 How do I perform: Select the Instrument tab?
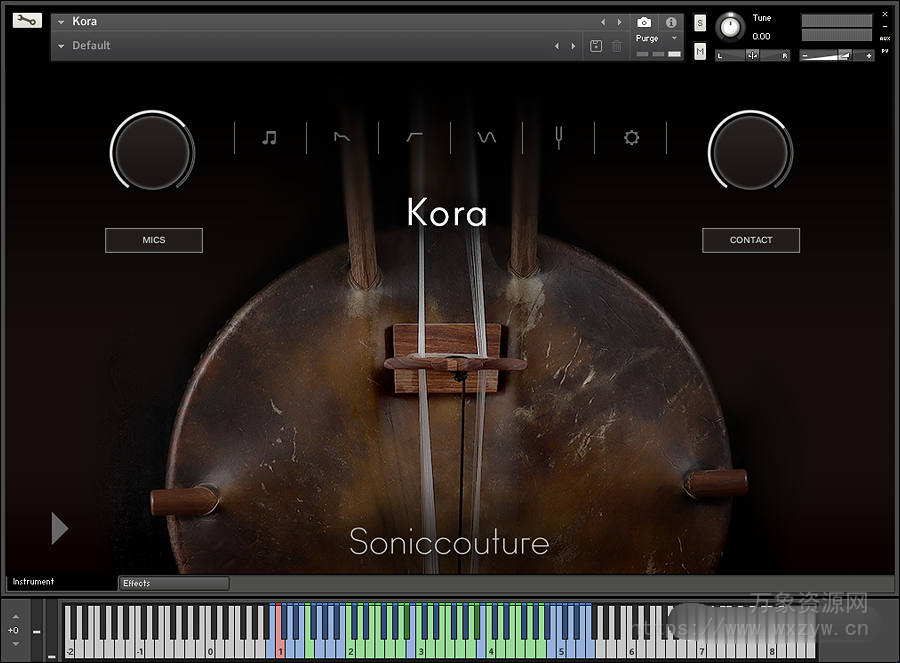pyautogui.click(x=33, y=582)
